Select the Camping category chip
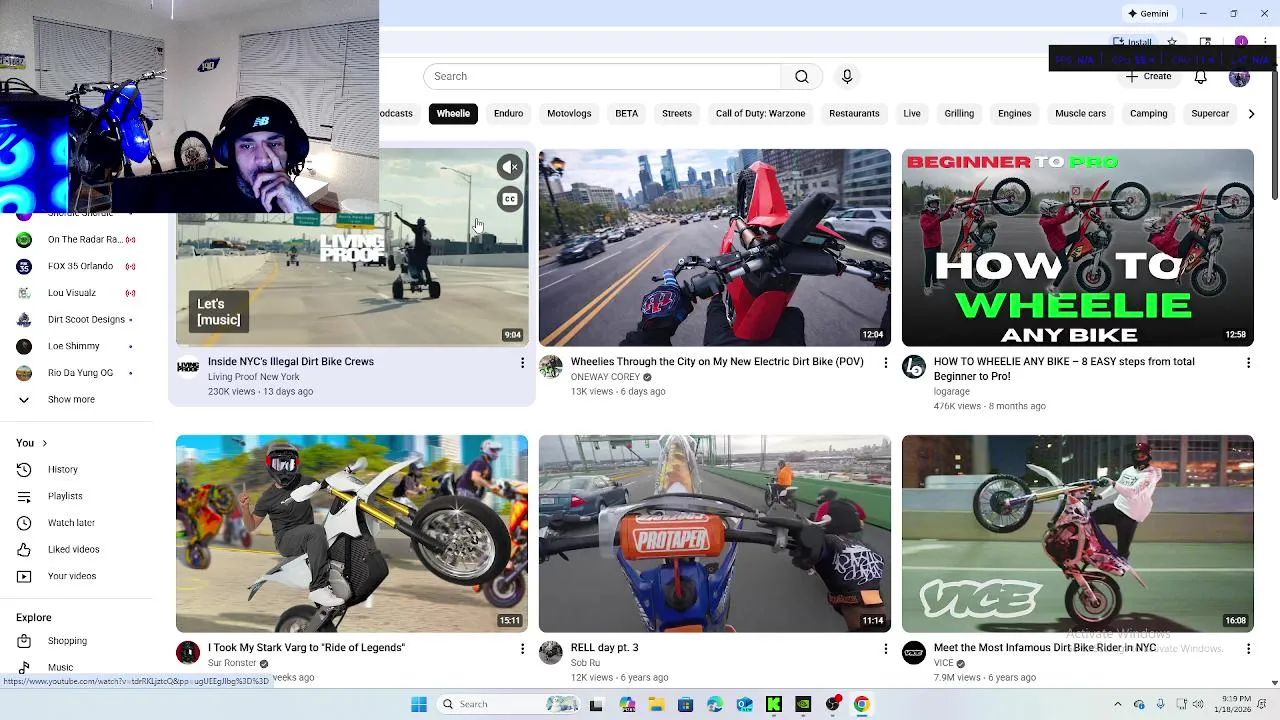Image resolution: width=1280 pixels, height=720 pixels. point(1148,113)
